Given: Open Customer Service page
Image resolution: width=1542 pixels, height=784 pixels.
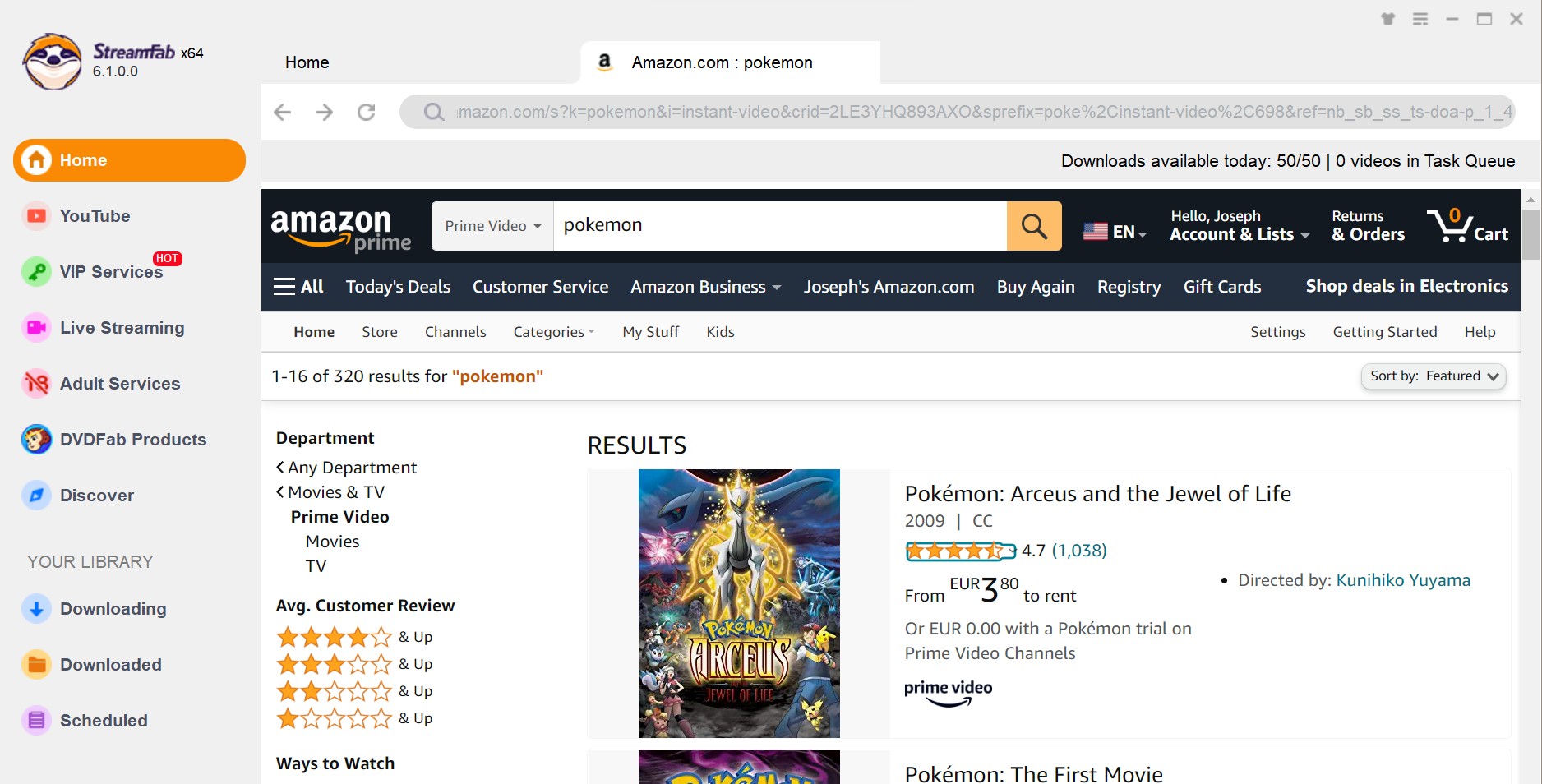Looking at the screenshot, I should coord(540,287).
